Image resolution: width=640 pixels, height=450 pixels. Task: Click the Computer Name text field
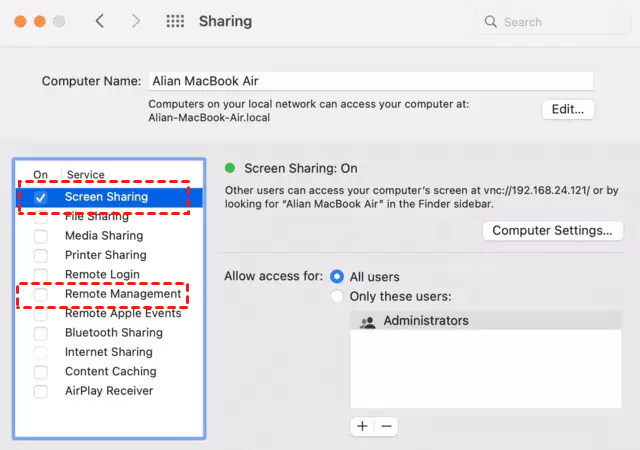point(370,81)
